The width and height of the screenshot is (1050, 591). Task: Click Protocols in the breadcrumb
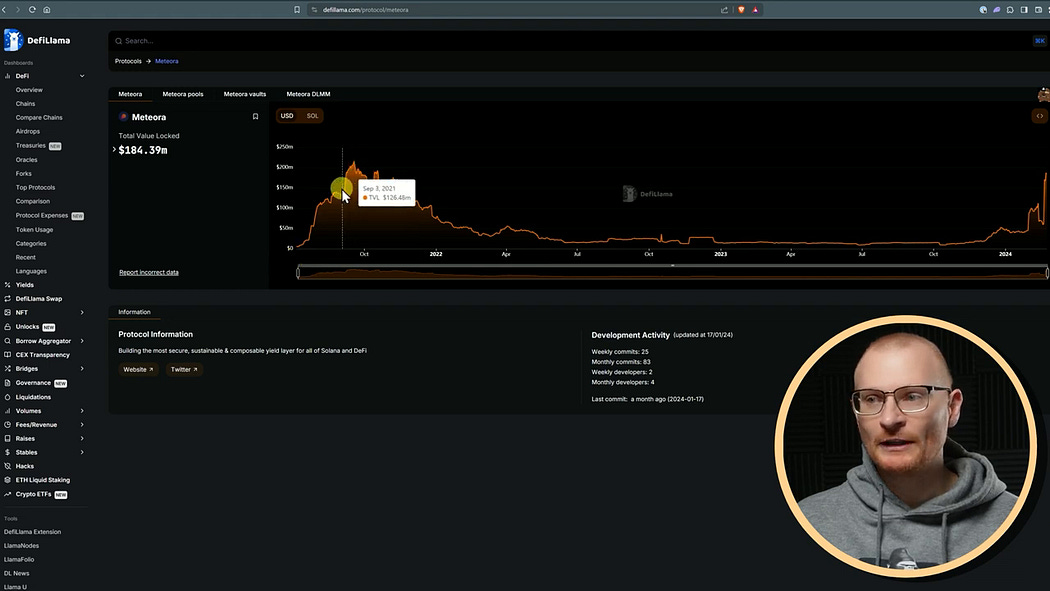pyautogui.click(x=128, y=61)
